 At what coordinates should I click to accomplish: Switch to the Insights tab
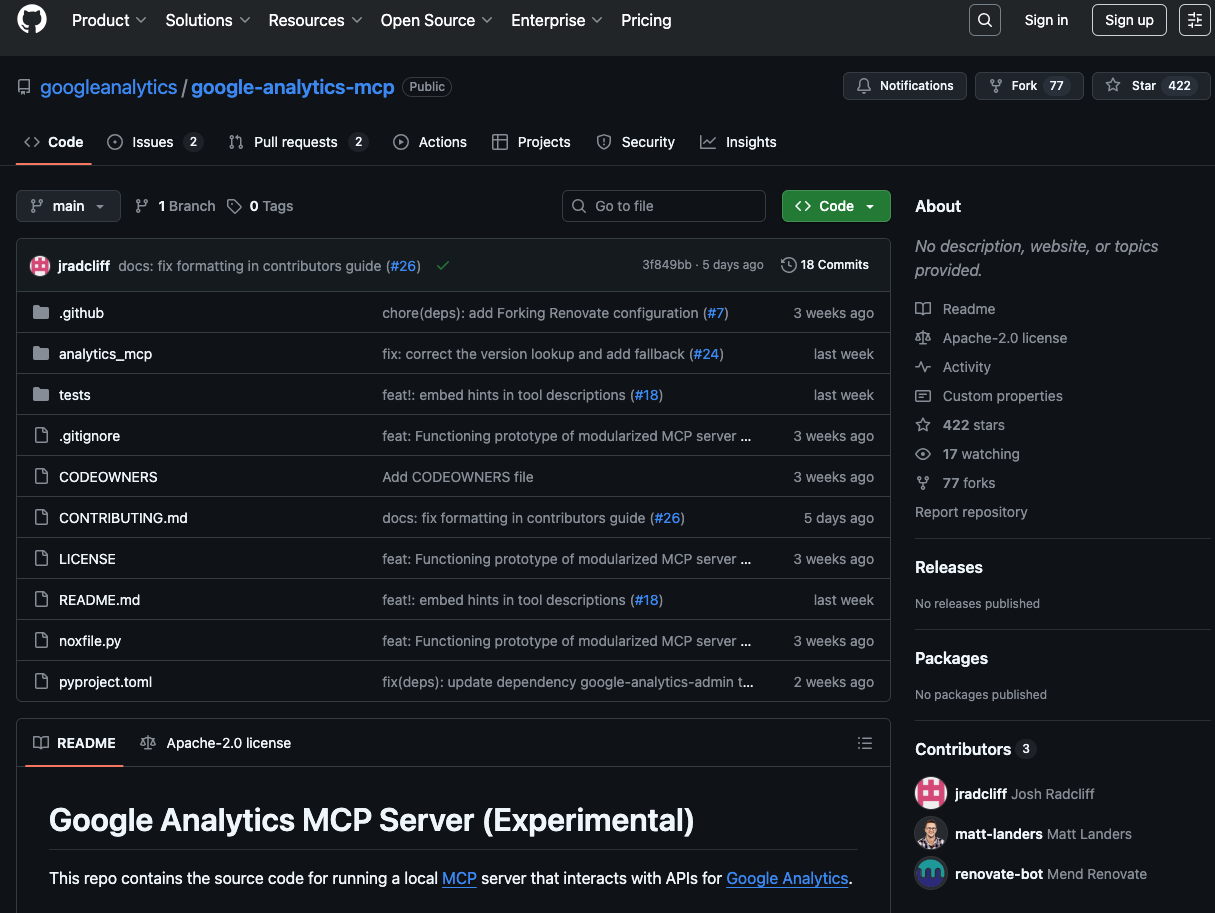(x=738, y=142)
